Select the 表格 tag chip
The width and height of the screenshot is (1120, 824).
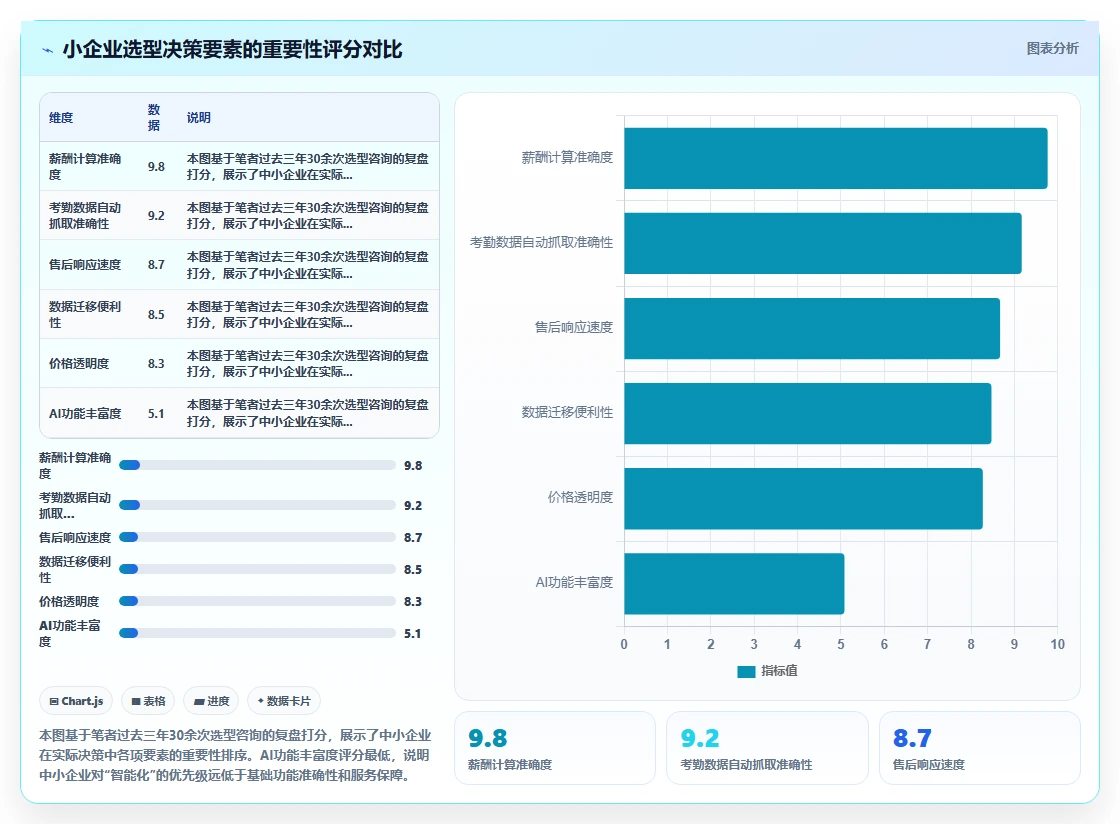pos(148,701)
